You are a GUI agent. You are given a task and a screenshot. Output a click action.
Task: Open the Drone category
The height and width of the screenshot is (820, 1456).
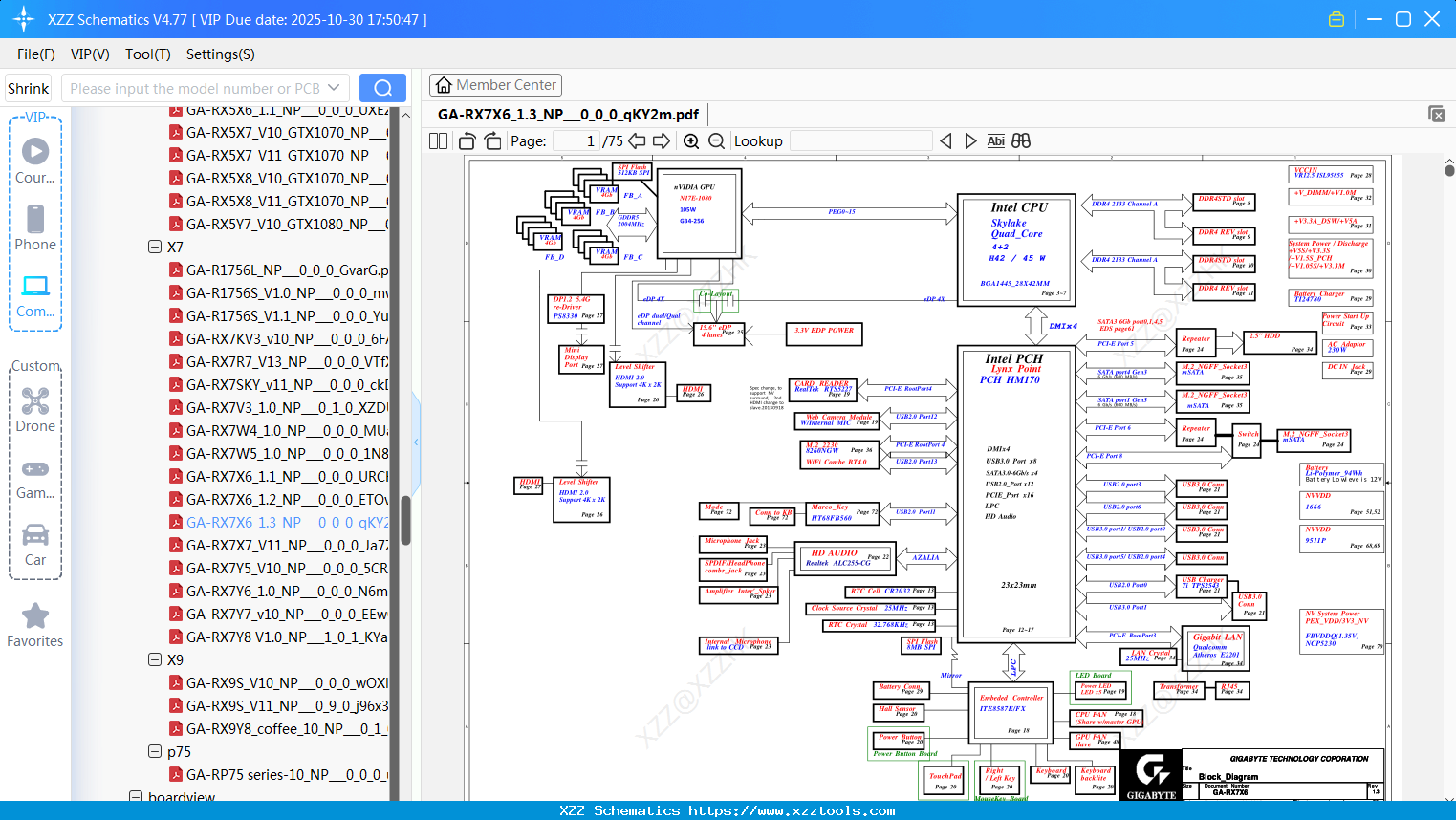point(35,410)
